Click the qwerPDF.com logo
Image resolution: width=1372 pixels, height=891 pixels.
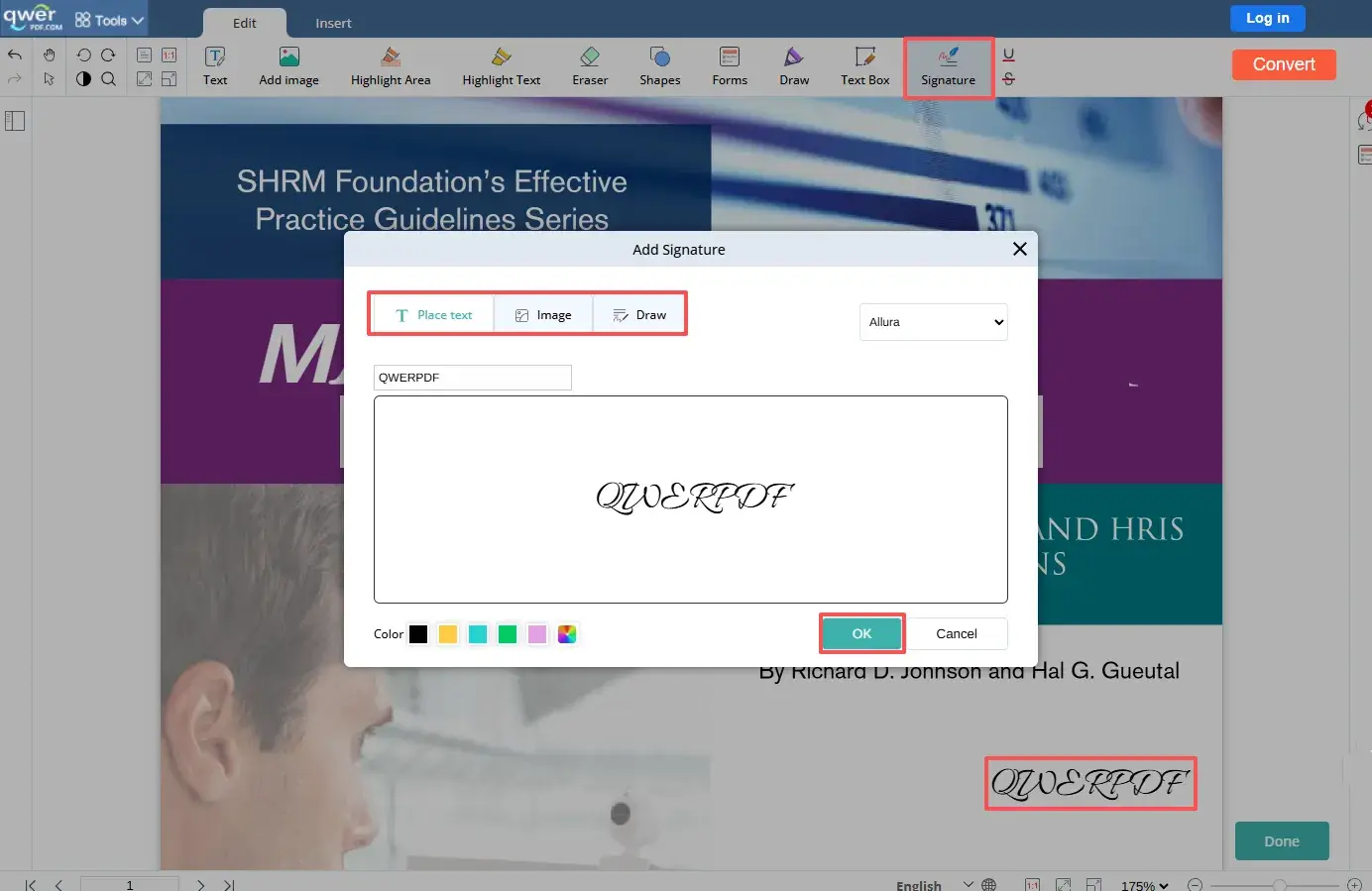click(33, 18)
